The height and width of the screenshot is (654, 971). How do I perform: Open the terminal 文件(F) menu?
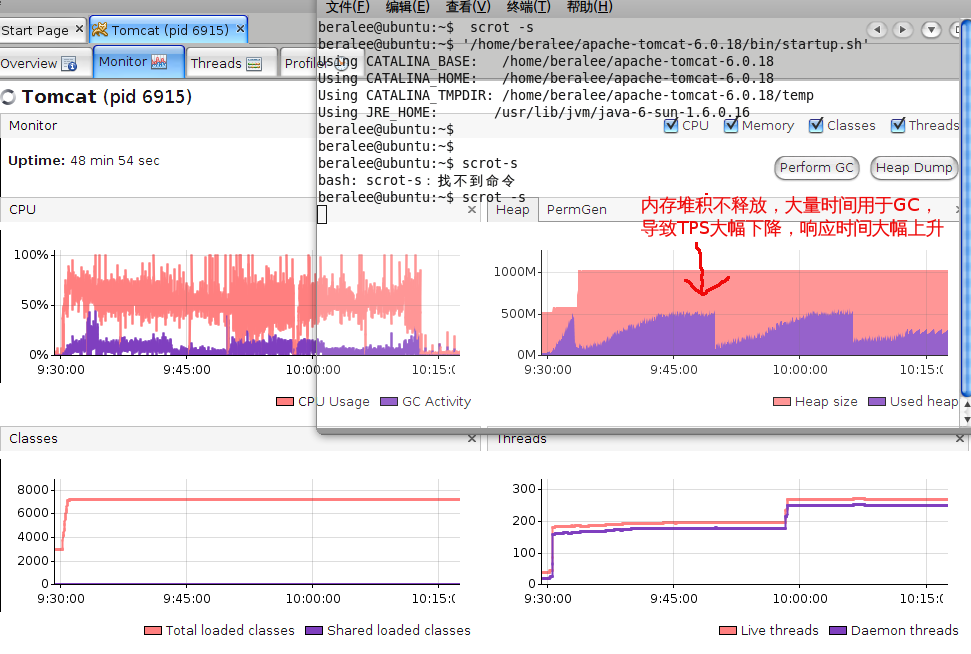(347, 7)
